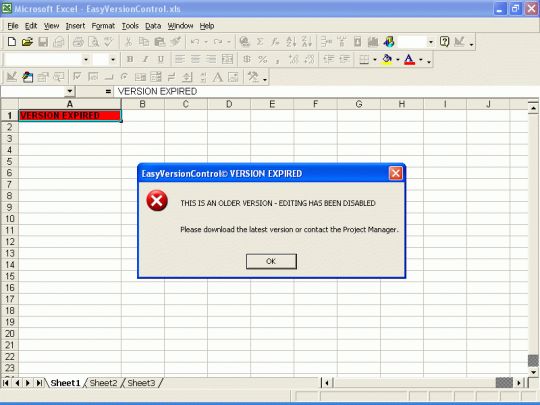Click the Office Assistant help icon
Viewport: 540px width, 405px height.
(x=444, y=42)
